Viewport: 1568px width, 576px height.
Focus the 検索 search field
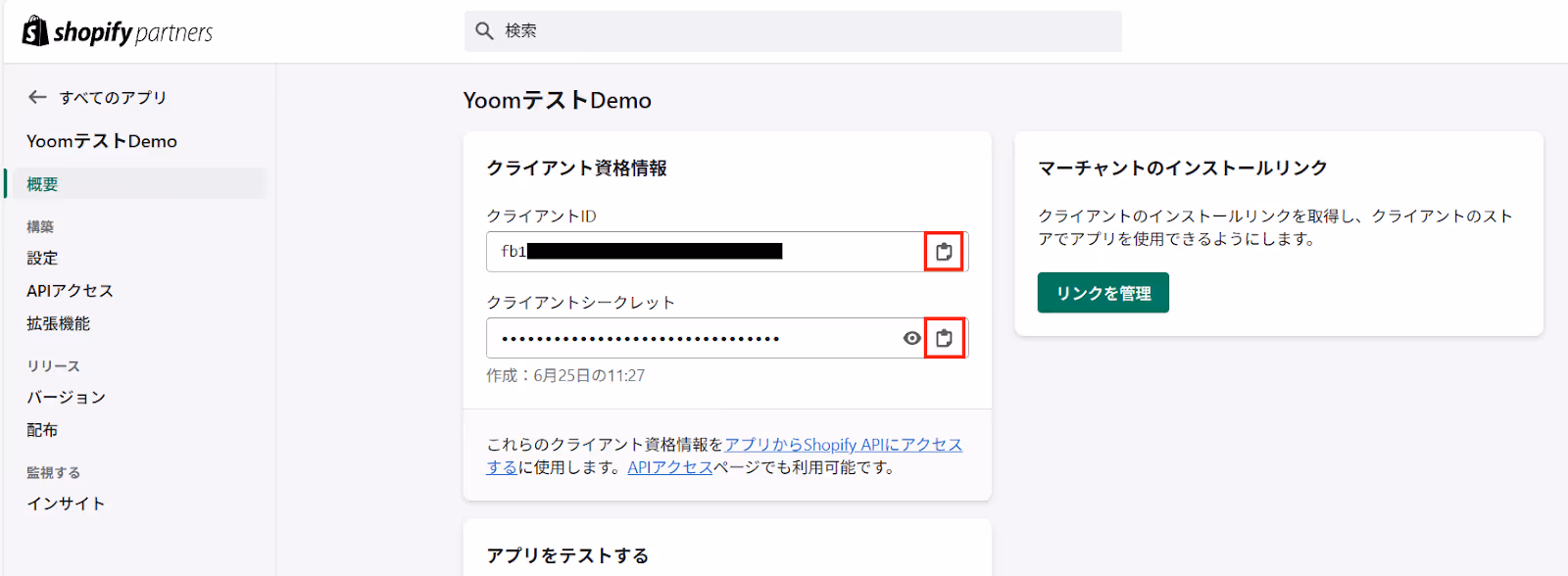tap(793, 31)
